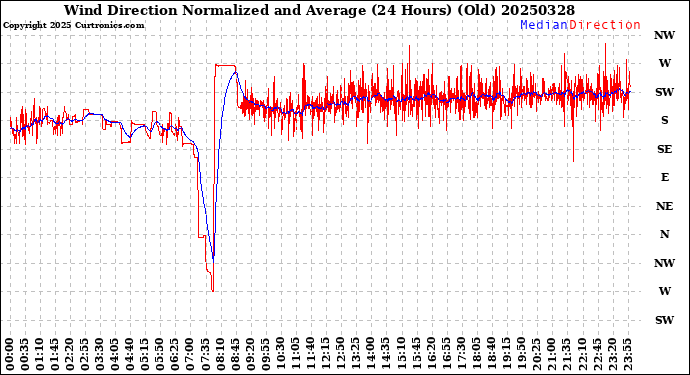Click the '11:05' time axis label
Viewport: 690px width, 375px height.
point(295,354)
